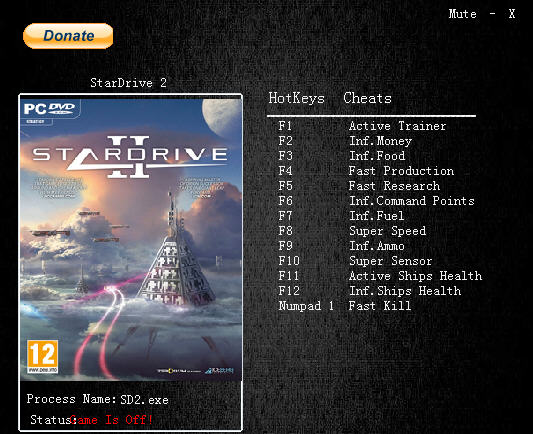This screenshot has width=533, height=434.
Task: Close the trainer using the X
Action: [512, 14]
